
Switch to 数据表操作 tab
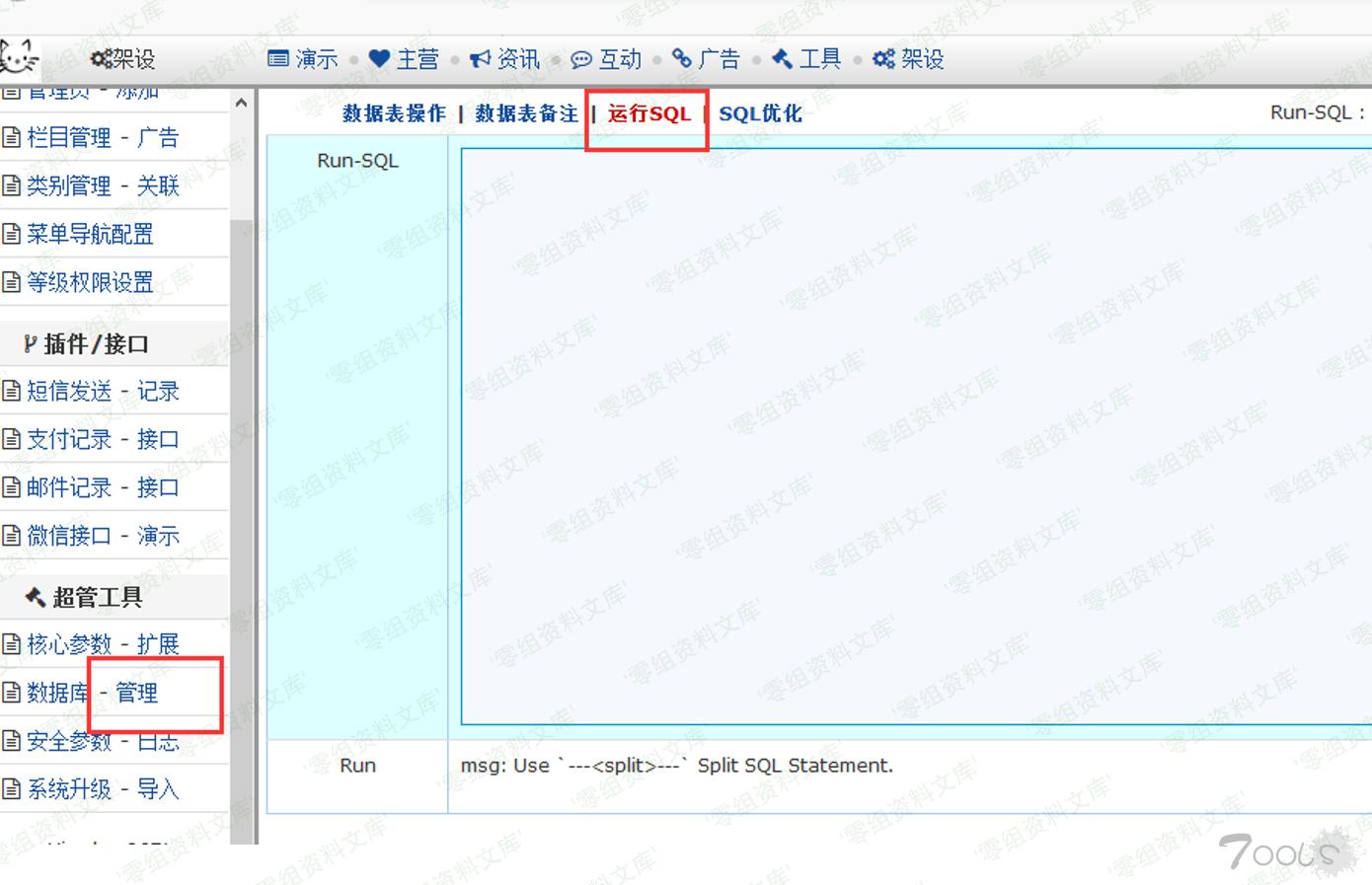point(394,113)
